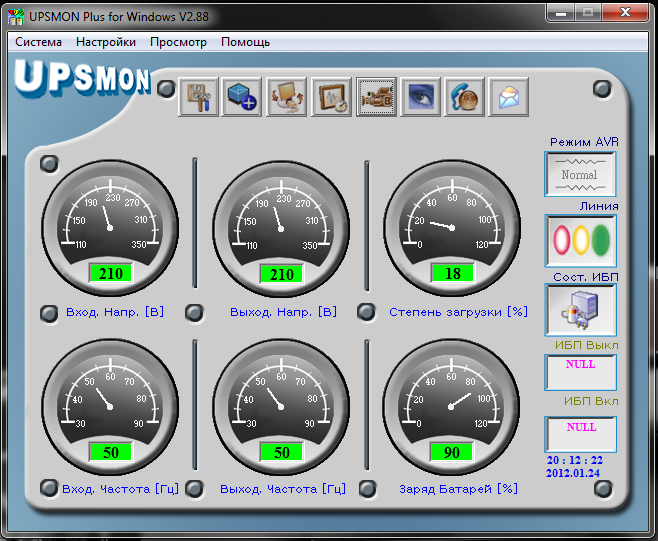Click the input frequency gauge dial
Viewport: 658px width, 541px height.
[110, 407]
